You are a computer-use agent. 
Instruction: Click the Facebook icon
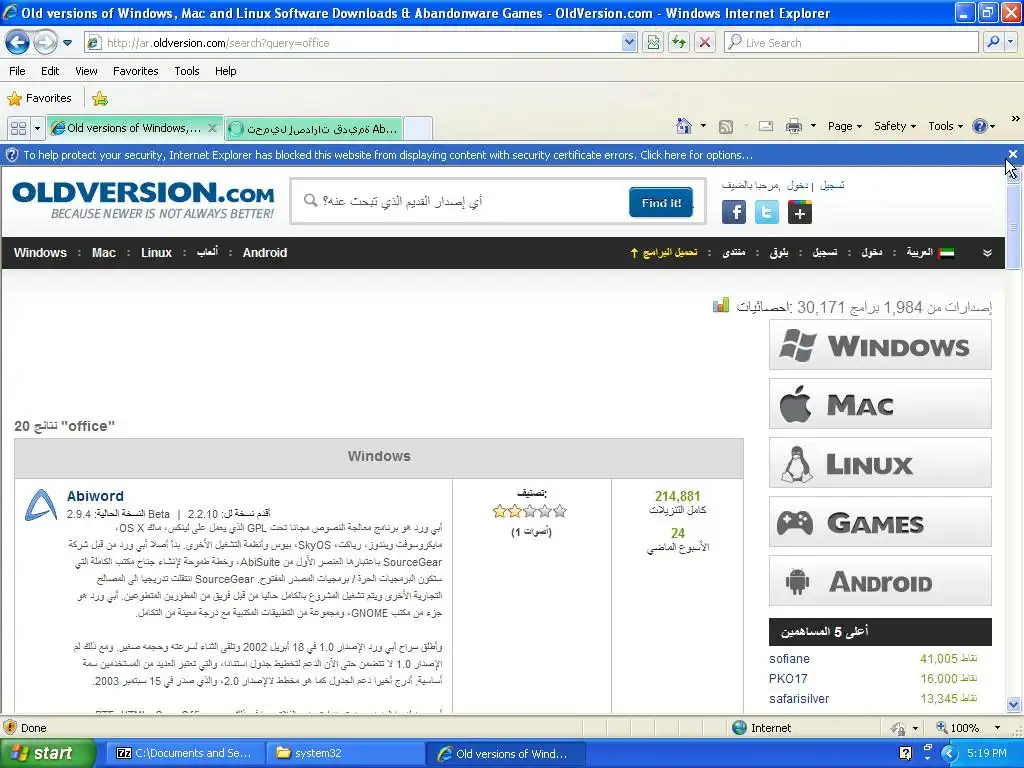click(x=734, y=212)
